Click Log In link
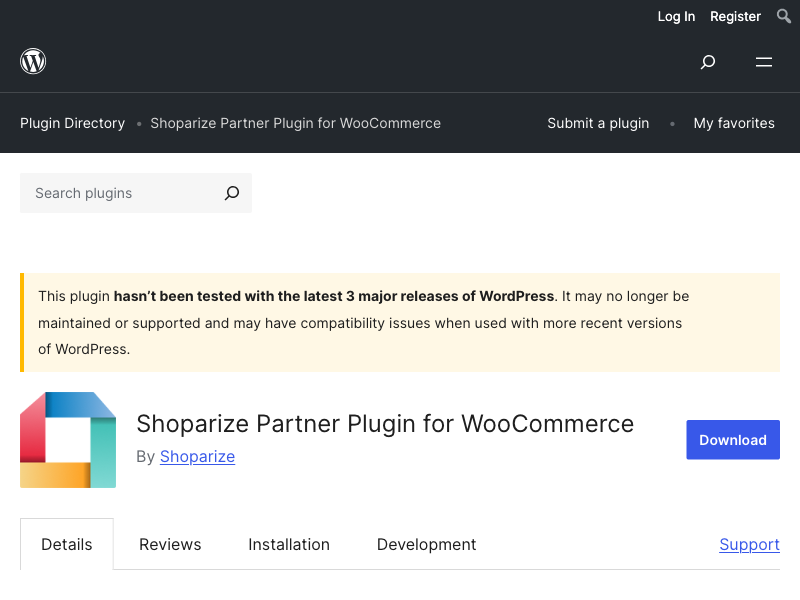Viewport: 800px width, 600px height. point(676,16)
